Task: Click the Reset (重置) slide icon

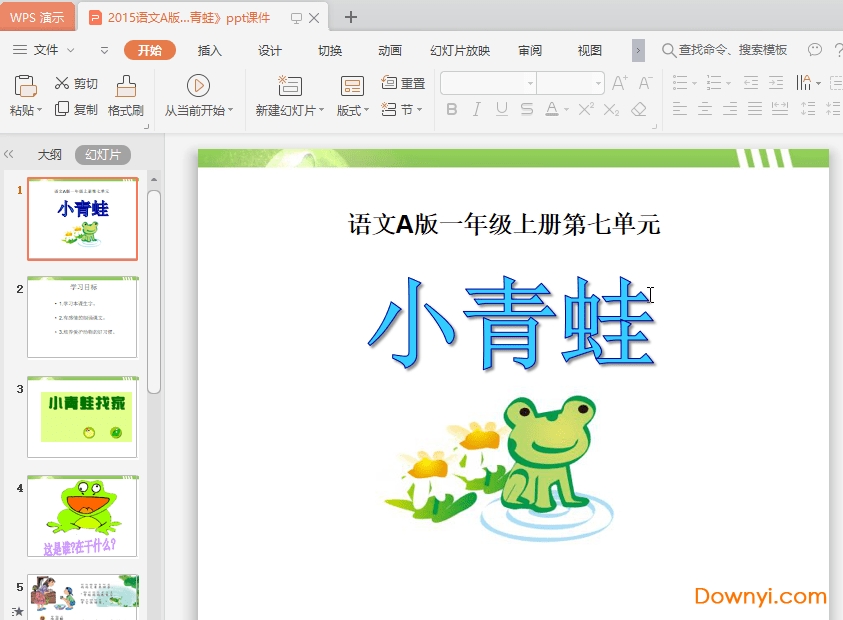Action: [390, 84]
